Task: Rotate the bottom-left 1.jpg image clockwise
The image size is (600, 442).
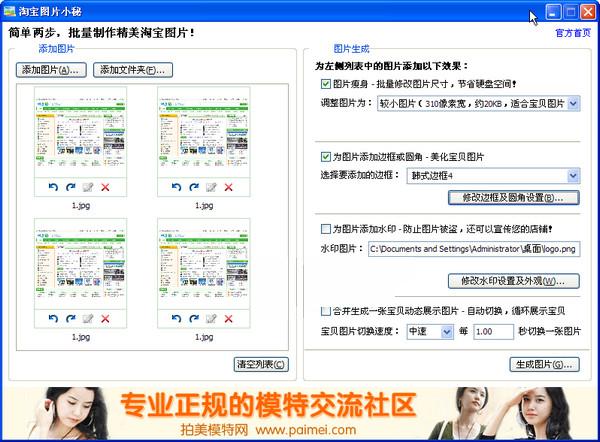Action: (x=70, y=318)
